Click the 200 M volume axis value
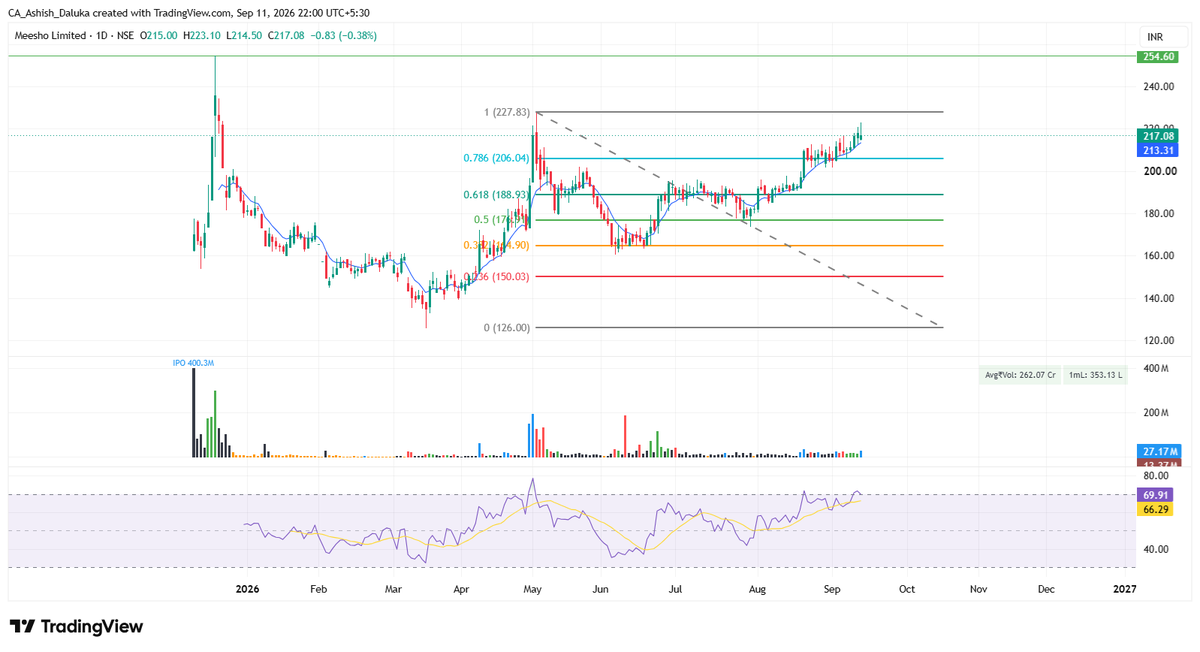The image size is (1200, 652). (1158, 413)
